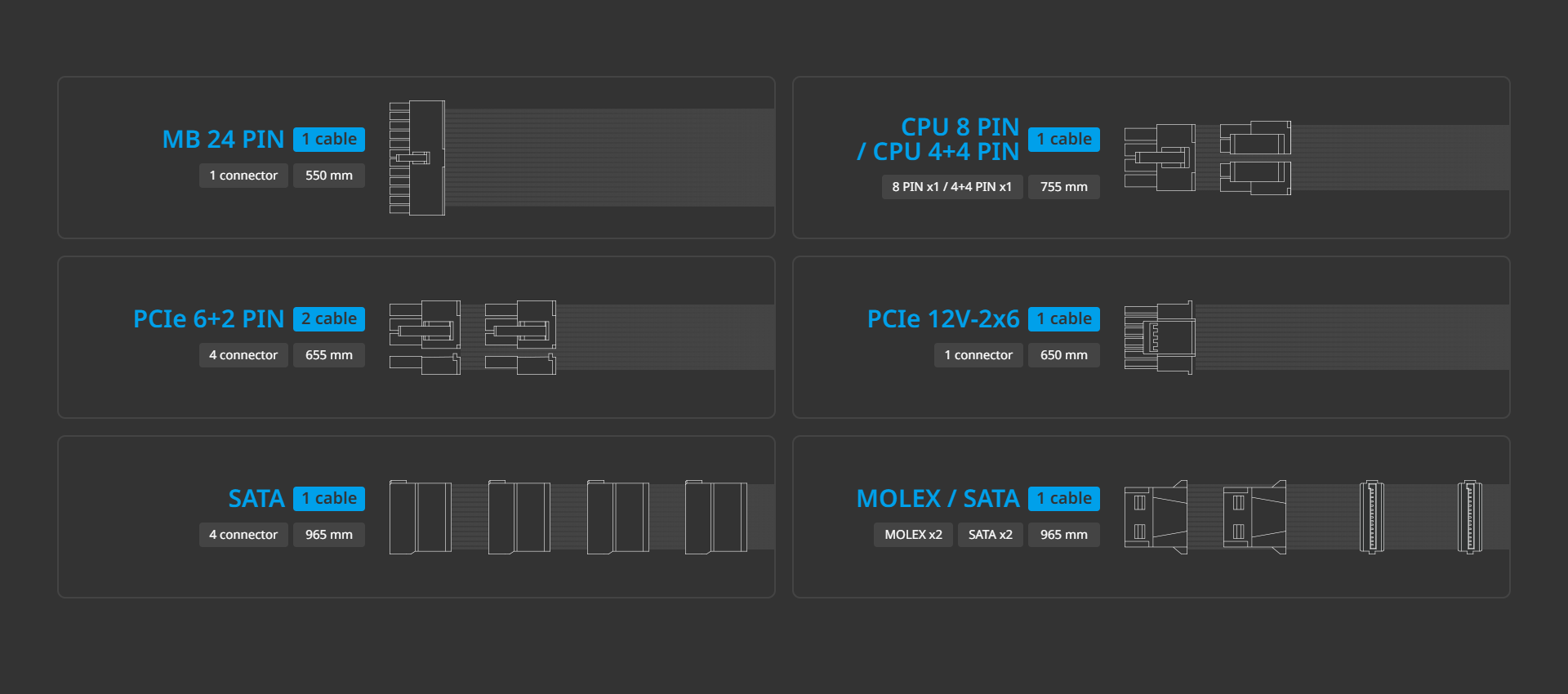
Task: Click the '8 PIN x1 / 4+4 PIN x1' tag
Action: point(951,187)
